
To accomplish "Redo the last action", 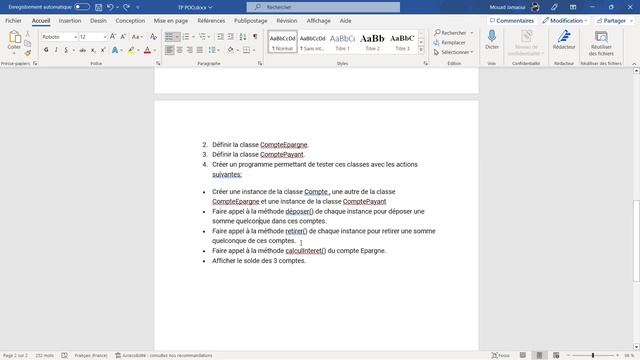I will (x=127, y=7).
